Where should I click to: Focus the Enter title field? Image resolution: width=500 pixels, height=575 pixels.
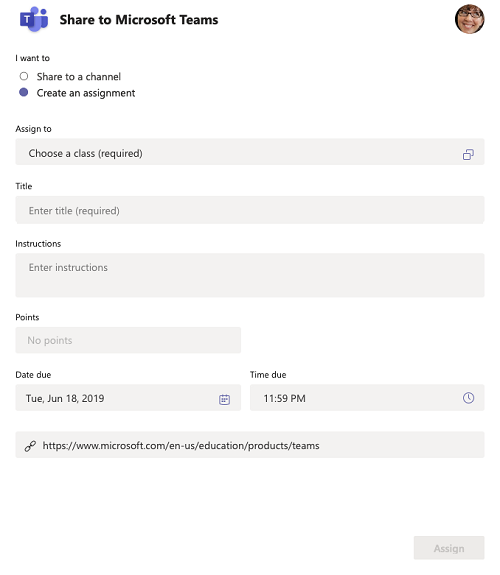(249, 210)
